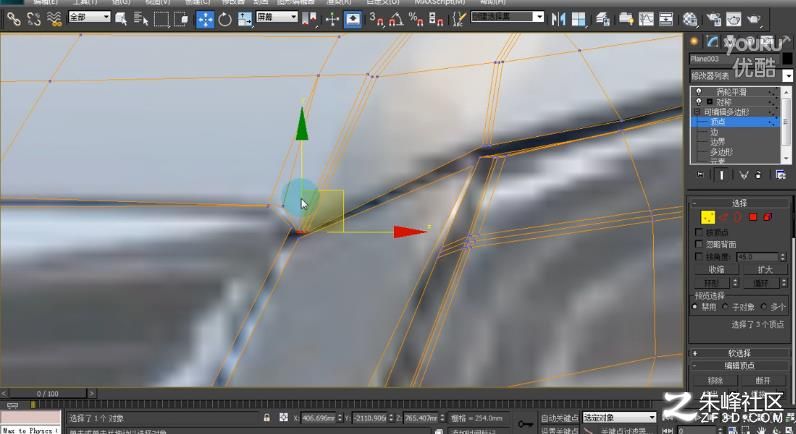Screen dimensions: 796x434
Task: Select the 多个 preview radio button
Action: coord(765,307)
